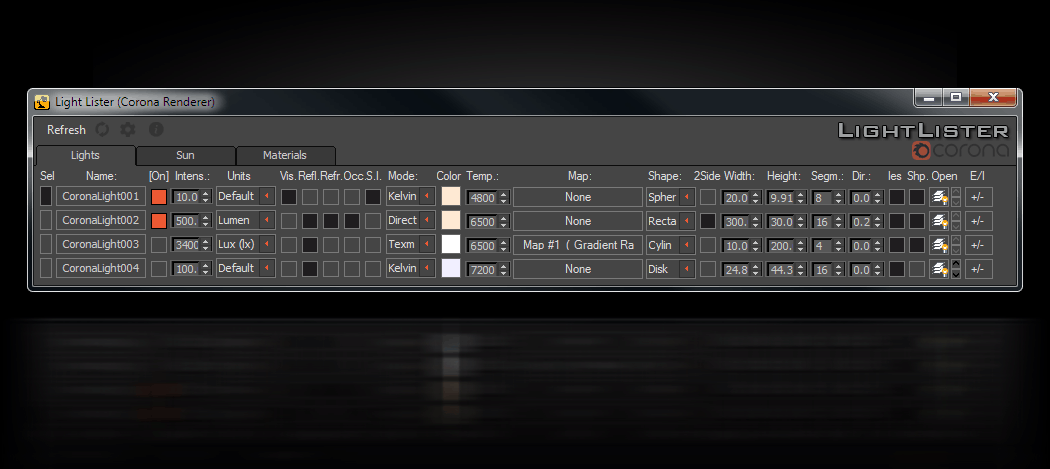Screen dimensions: 1050x469
Task: Open include/exclude list icon for CoronaLight004
Action: click(x=939, y=269)
